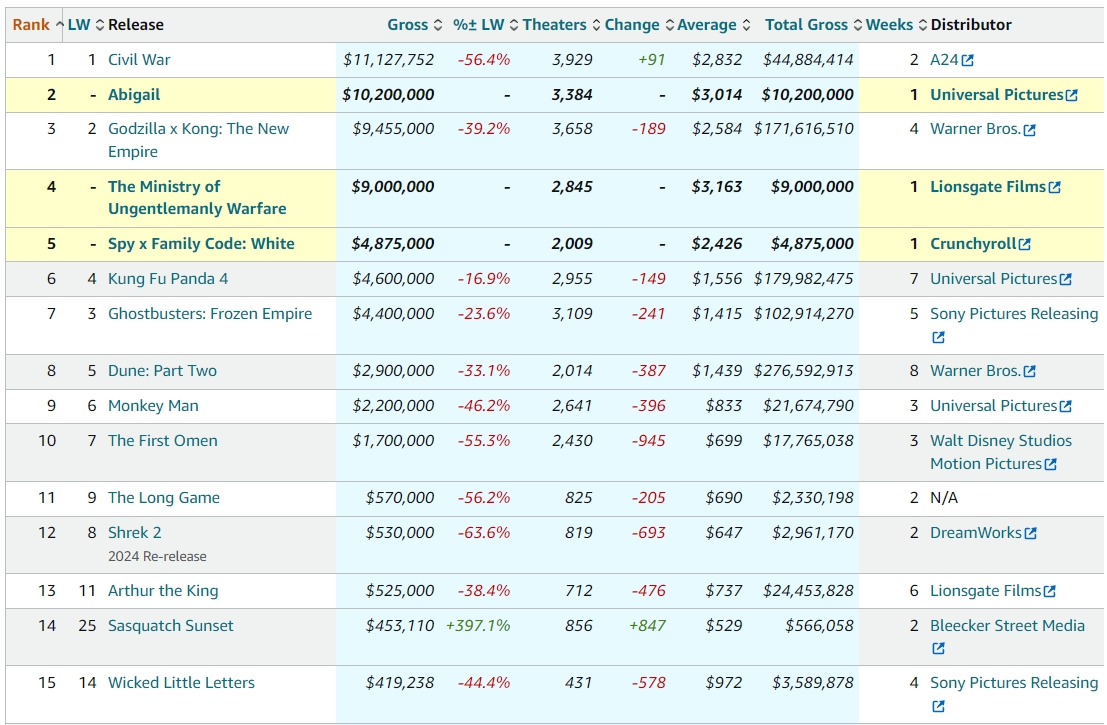Viewport: 1107px width, 725px height.
Task: Sort by Change column header
Action: (639, 25)
